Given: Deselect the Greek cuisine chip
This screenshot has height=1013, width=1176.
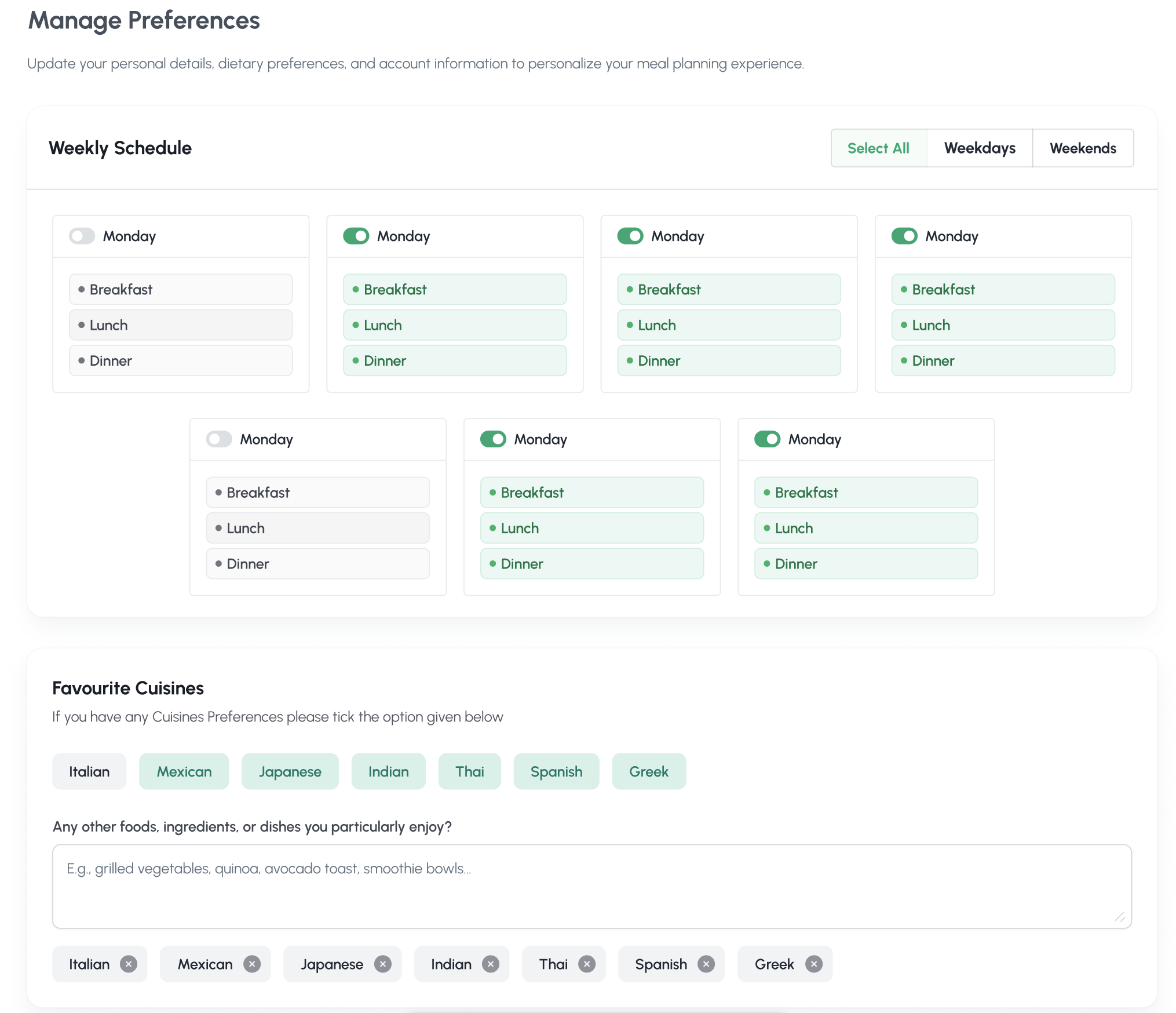Looking at the screenshot, I should coord(649,771).
